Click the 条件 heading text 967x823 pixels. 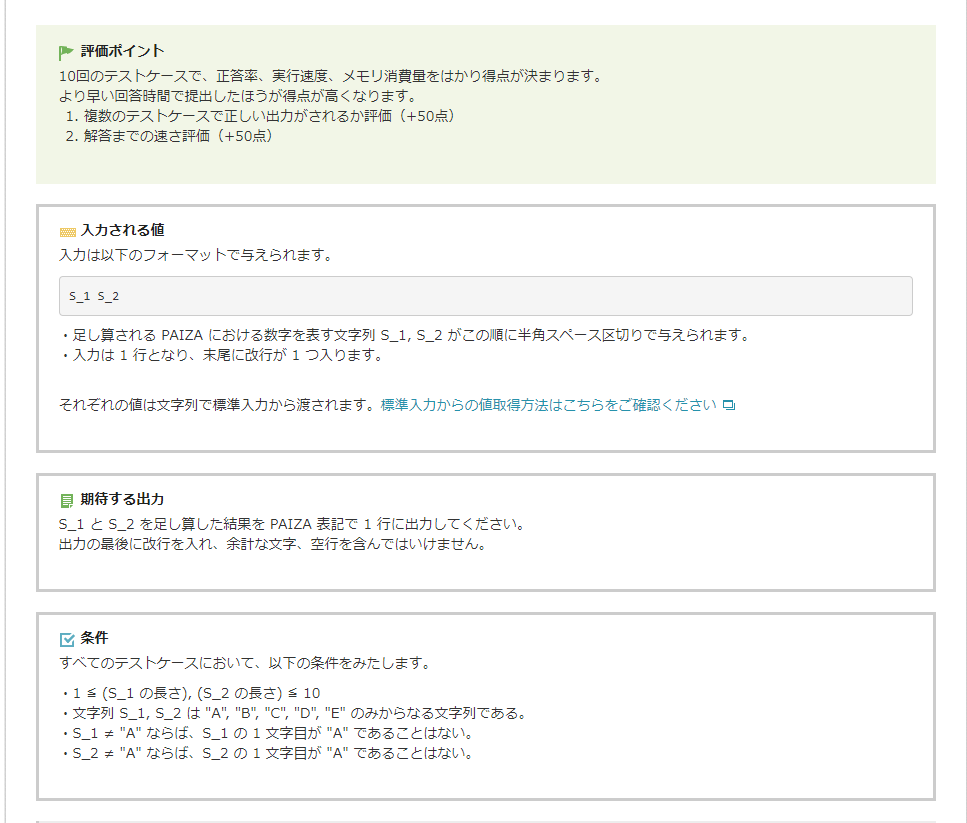point(94,638)
